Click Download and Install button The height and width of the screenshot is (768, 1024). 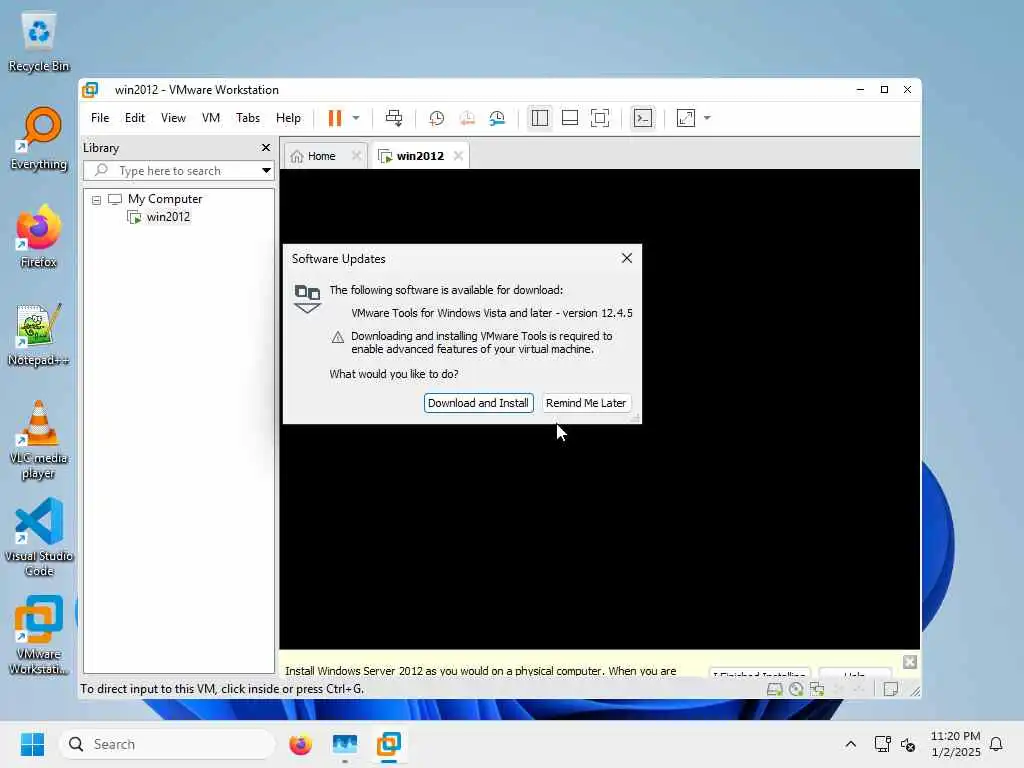[478, 403]
